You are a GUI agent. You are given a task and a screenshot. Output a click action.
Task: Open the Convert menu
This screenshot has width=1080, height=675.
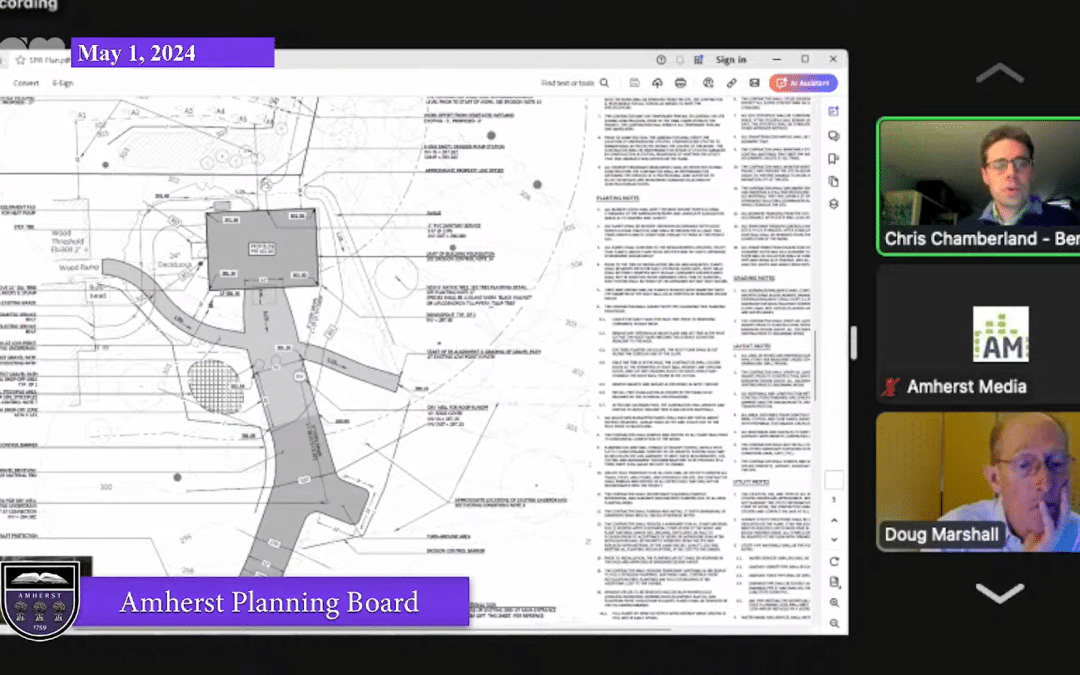(x=26, y=83)
